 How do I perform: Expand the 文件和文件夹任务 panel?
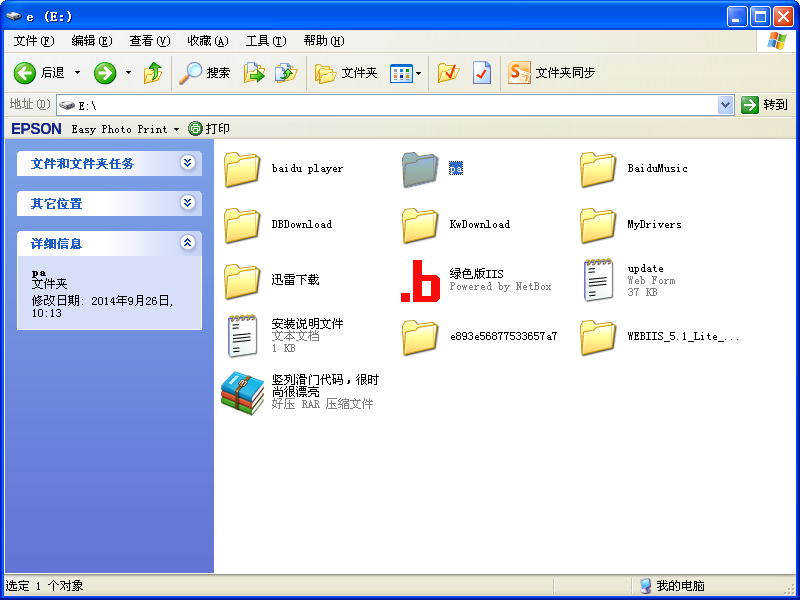pos(187,163)
